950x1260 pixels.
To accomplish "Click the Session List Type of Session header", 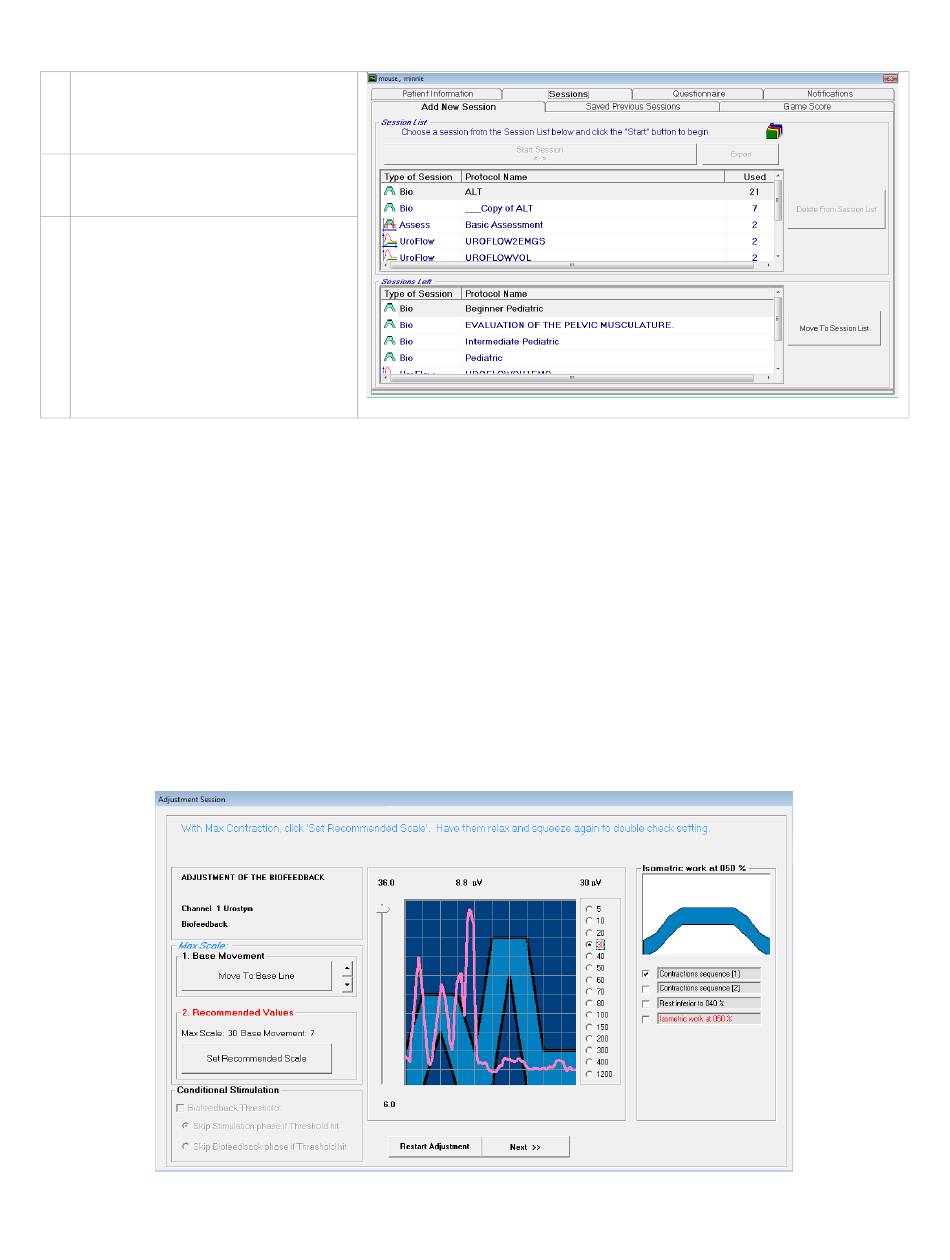I will pos(421,177).
